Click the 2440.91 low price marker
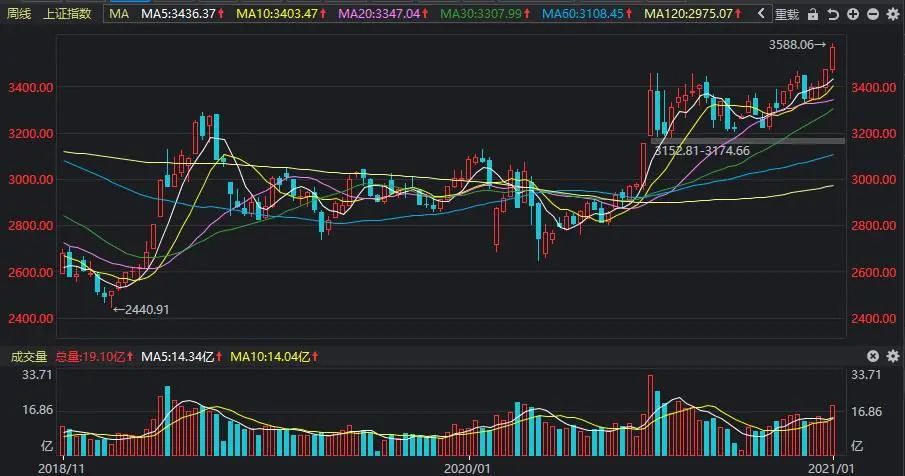 click(141, 310)
